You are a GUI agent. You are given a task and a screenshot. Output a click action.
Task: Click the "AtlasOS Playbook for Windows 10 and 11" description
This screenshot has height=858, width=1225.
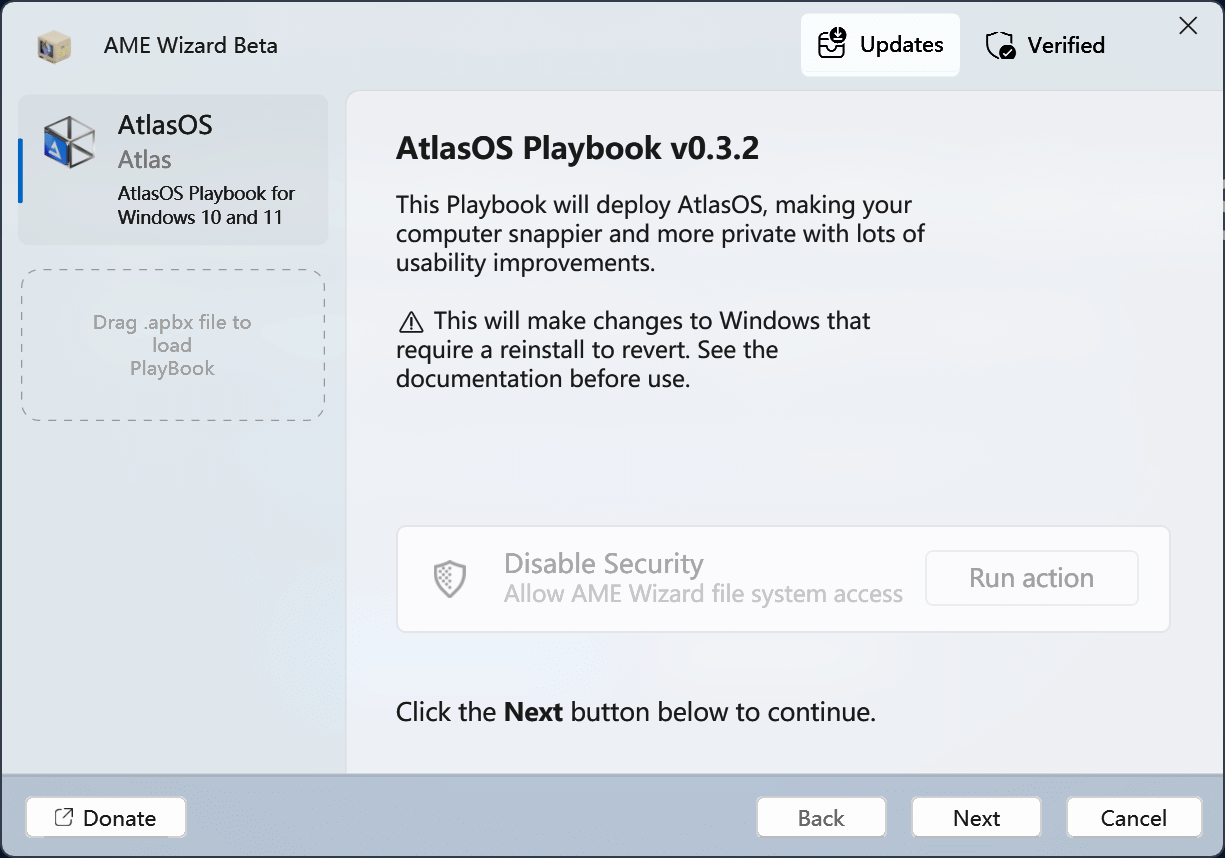point(207,205)
